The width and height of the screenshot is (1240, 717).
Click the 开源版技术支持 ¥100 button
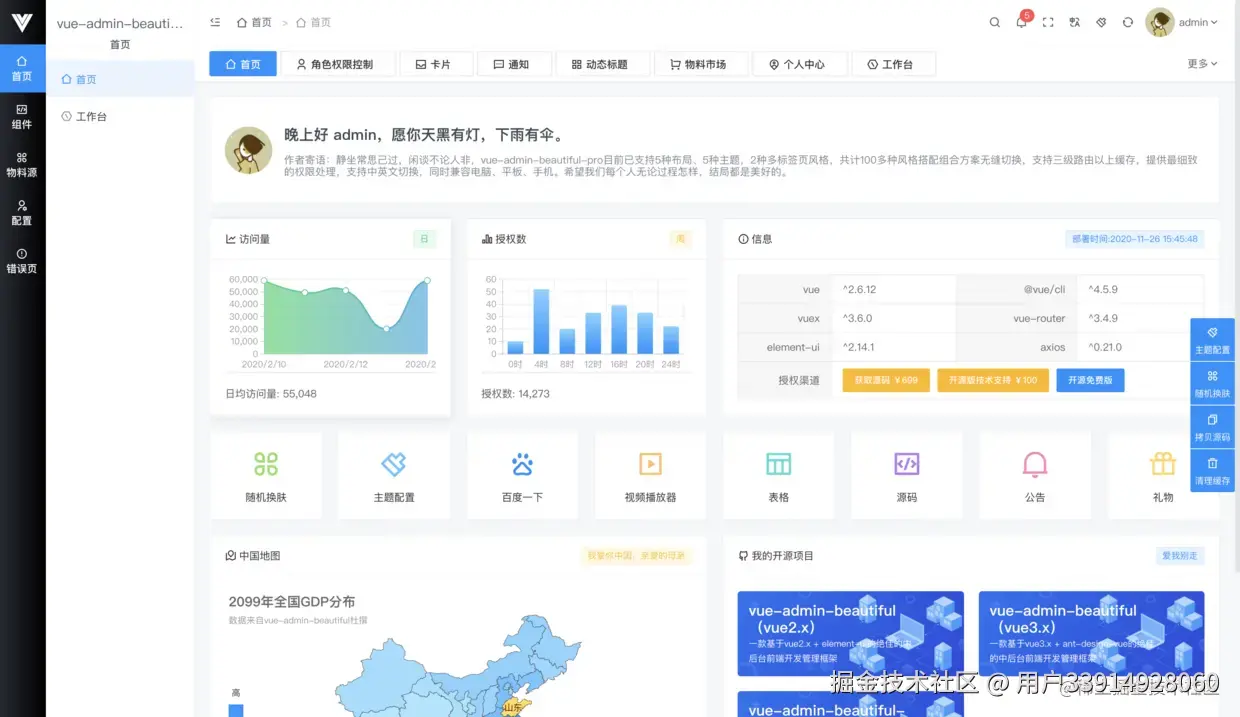pyautogui.click(x=993, y=380)
